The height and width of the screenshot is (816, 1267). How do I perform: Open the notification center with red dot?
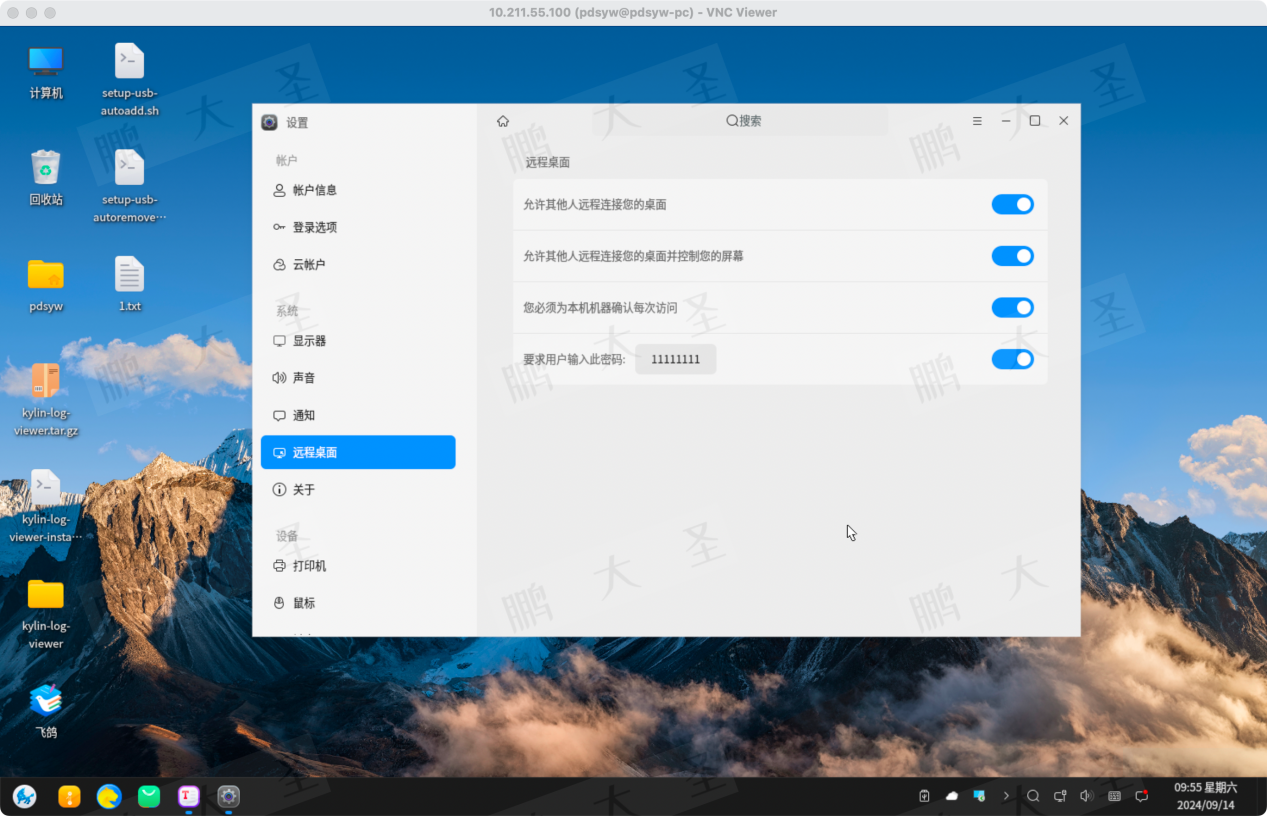pos(1141,796)
